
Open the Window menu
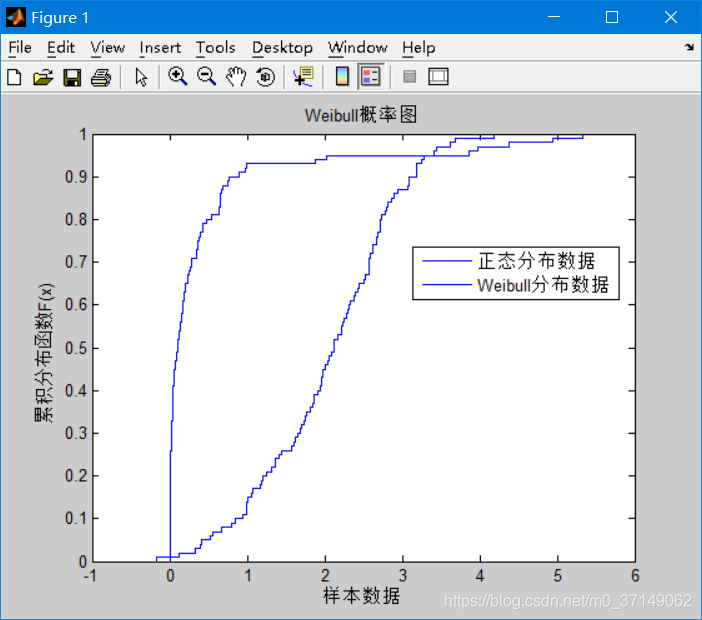pyautogui.click(x=358, y=47)
